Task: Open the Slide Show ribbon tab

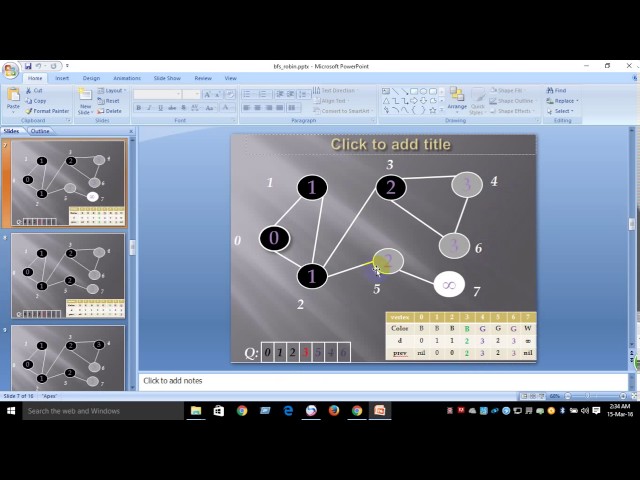Action: 167,78
